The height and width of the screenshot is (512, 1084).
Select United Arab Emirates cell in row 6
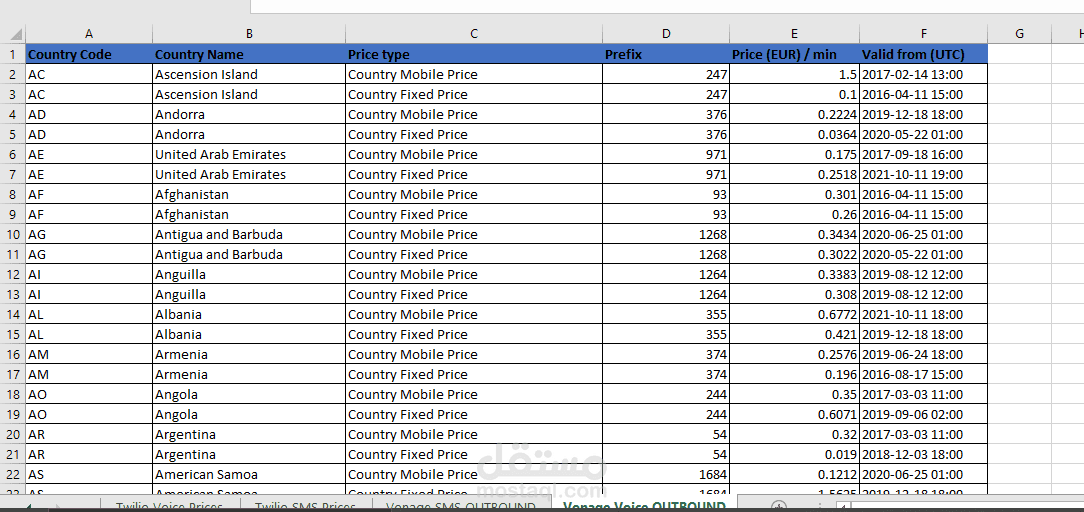tap(249, 154)
